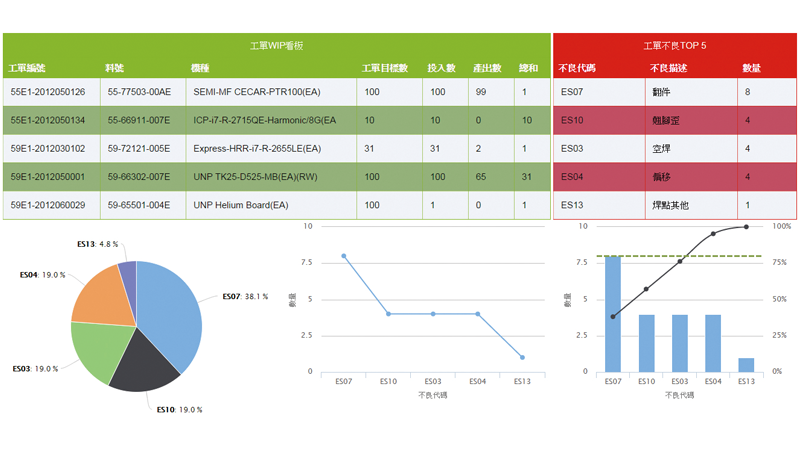Click the 料號 column header
This screenshot has height=450, width=800.
[115, 68]
